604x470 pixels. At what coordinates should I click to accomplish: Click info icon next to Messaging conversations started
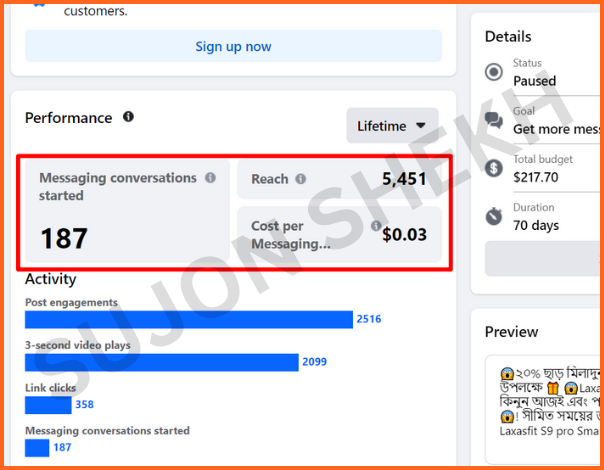pyautogui.click(x=210, y=178)
